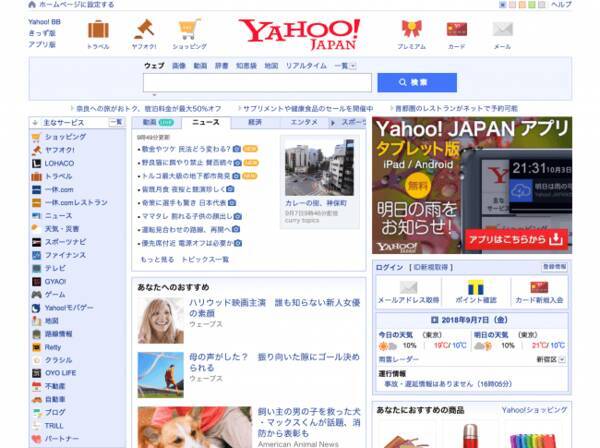Image resolution: width=600 pixels, height=448 pixels.
Task: Open GYAO! in the sidebar
Action: click(55, 282)
